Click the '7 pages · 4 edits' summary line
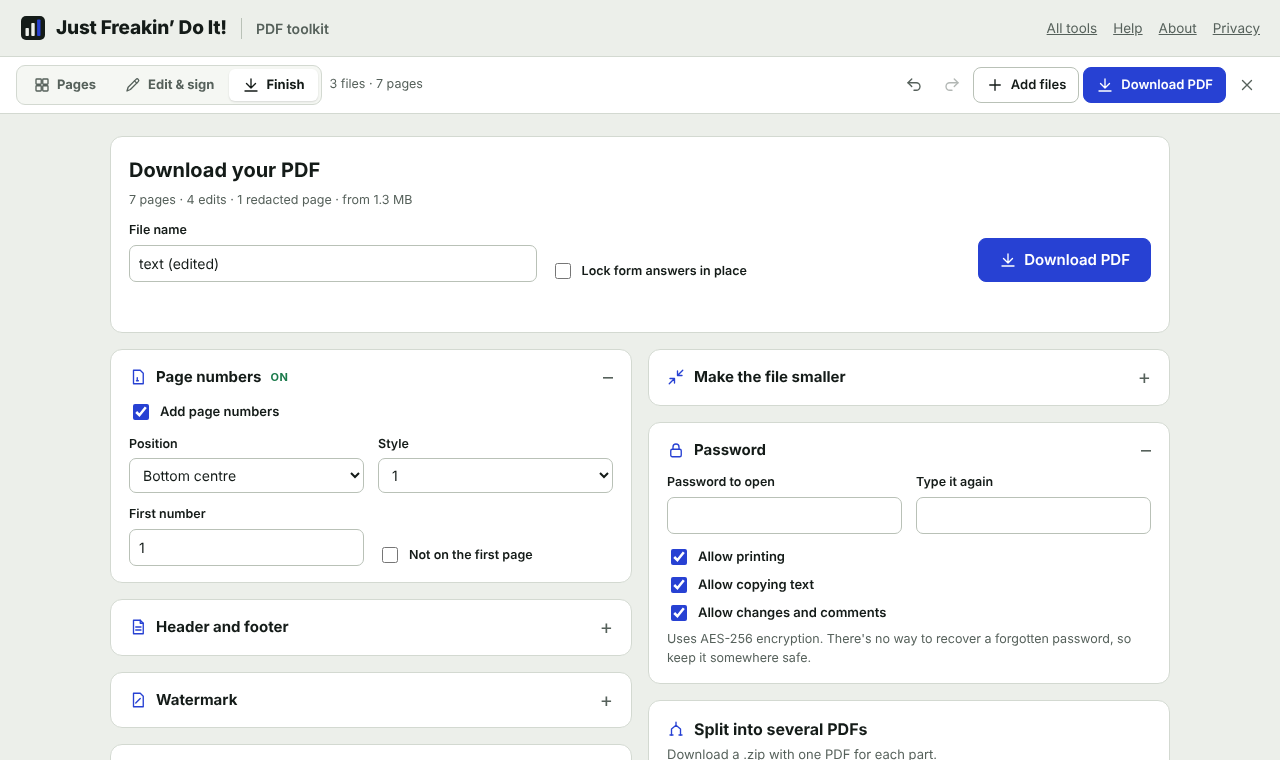This screenshot has width=1280, height=760. pos(270,200)
